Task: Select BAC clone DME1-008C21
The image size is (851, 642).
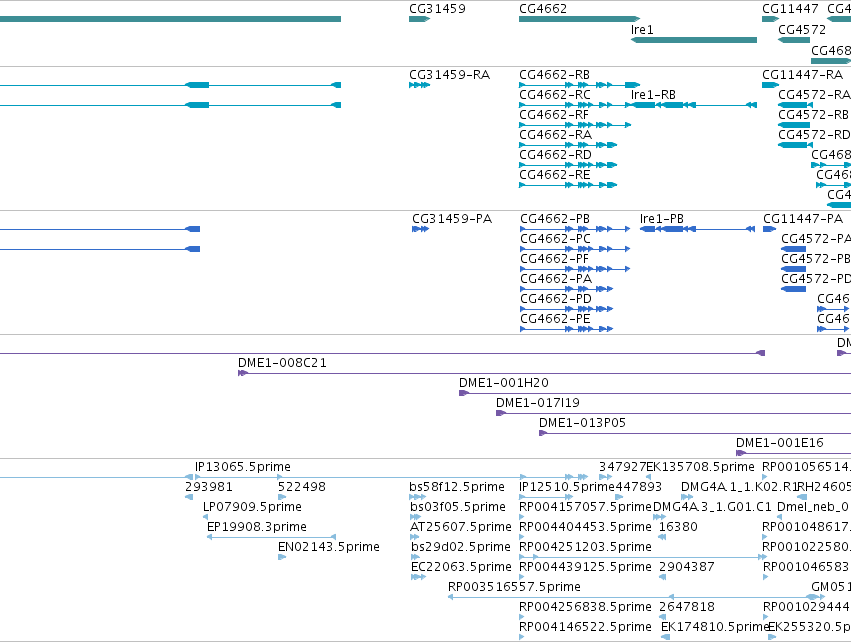Action: pos(282,363)
